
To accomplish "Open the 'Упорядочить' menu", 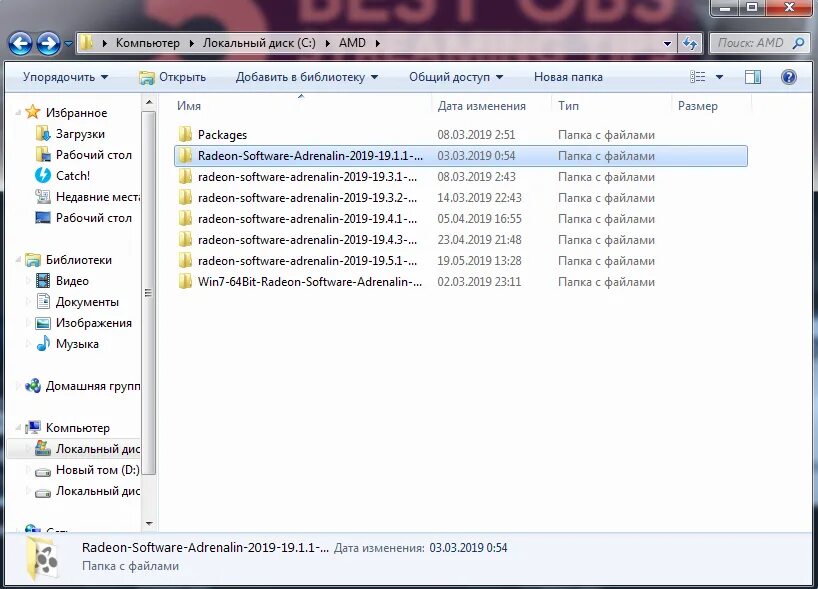I will tap(65, 77).
